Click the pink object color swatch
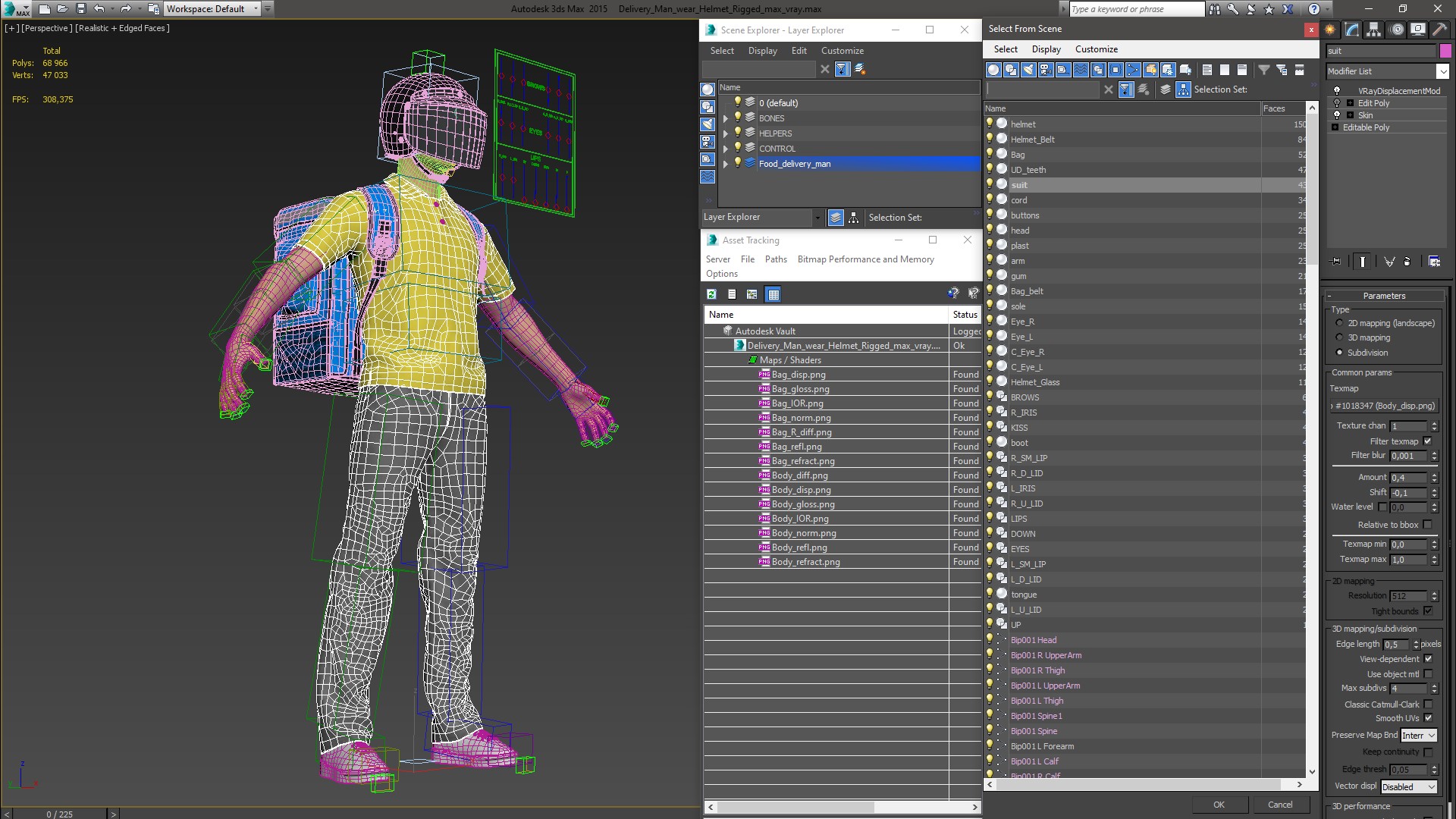The height and width of the screenshot is (819, 1456). coord(1445,51)
